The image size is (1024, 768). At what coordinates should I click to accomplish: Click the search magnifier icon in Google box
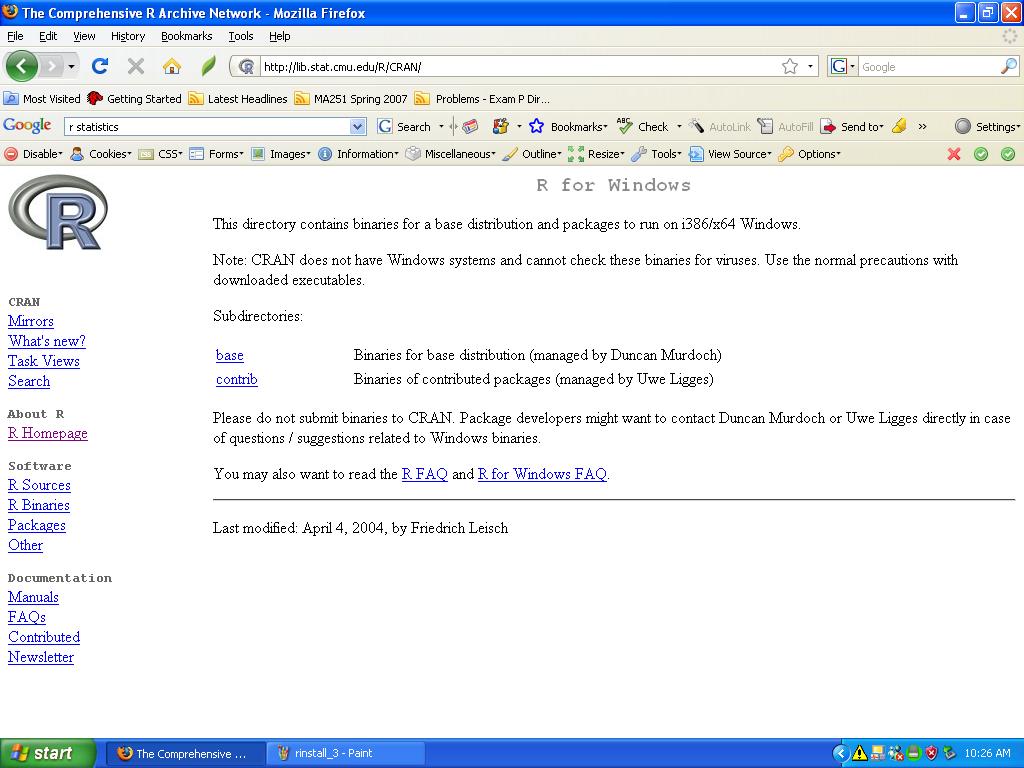pos(1008,67)
